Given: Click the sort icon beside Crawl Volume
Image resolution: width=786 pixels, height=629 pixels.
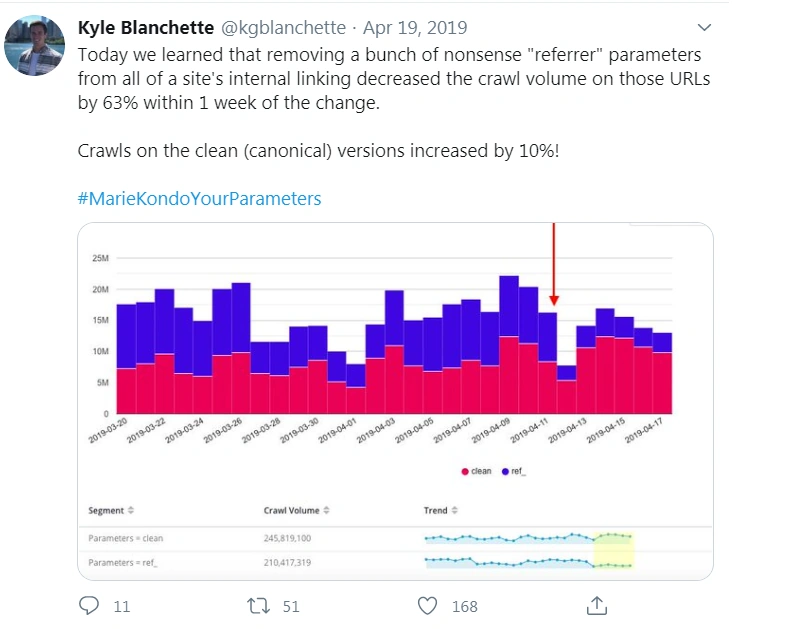Looking at the screenshot, I should [326, 510].
